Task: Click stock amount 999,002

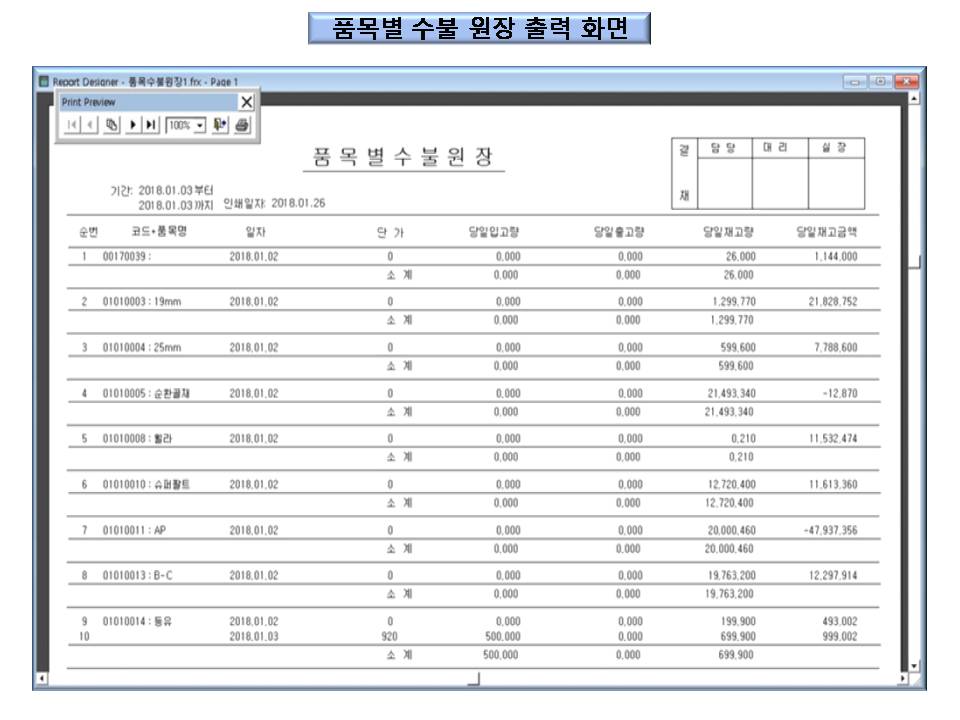Action: pos(840,637)
